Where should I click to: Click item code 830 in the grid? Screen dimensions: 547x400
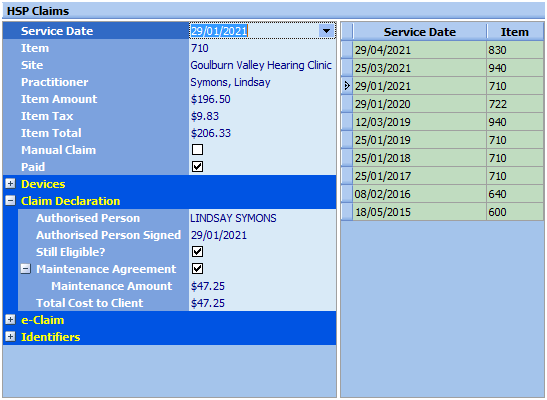coord(515,50)
